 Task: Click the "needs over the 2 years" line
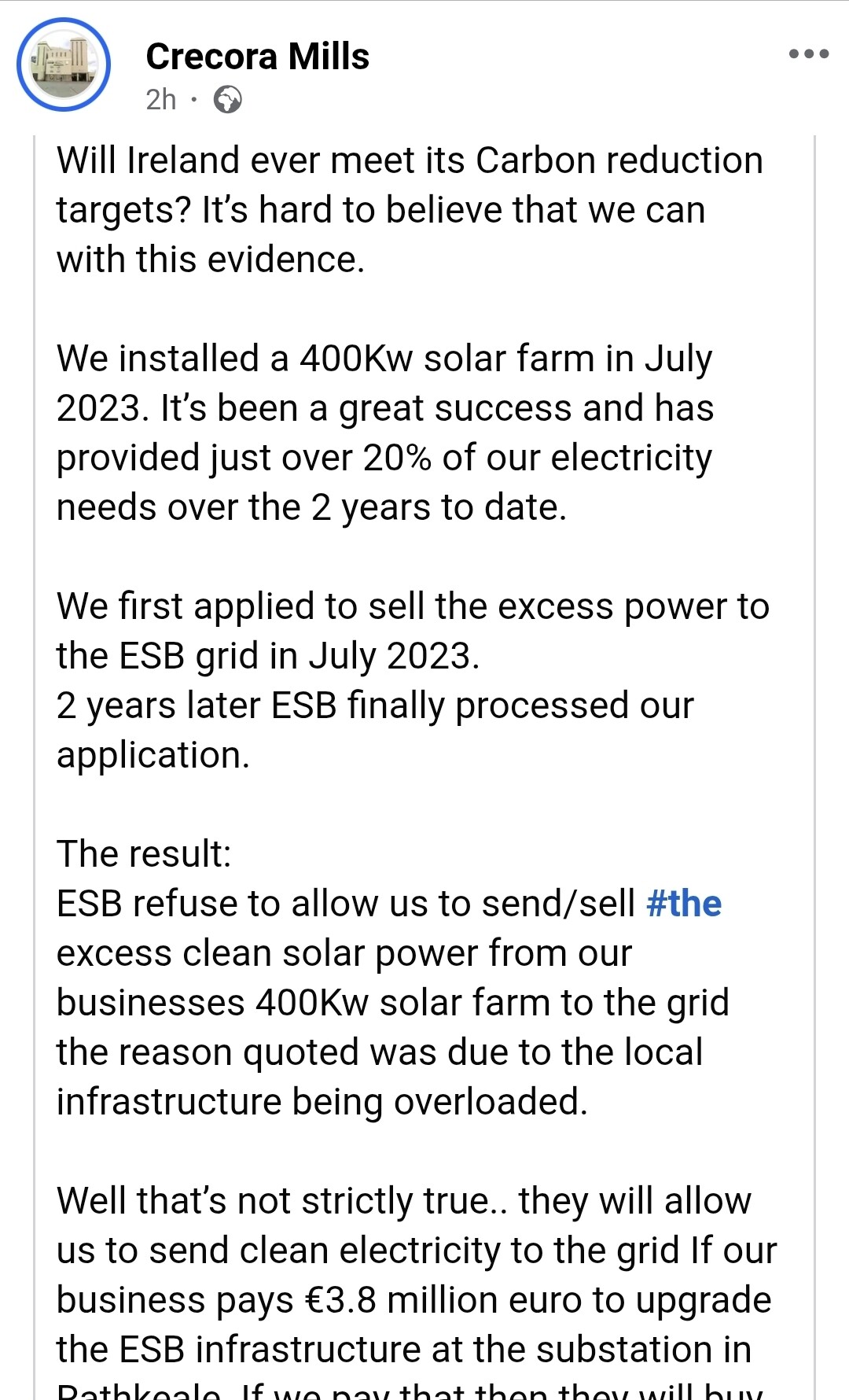tap(311, 507)
